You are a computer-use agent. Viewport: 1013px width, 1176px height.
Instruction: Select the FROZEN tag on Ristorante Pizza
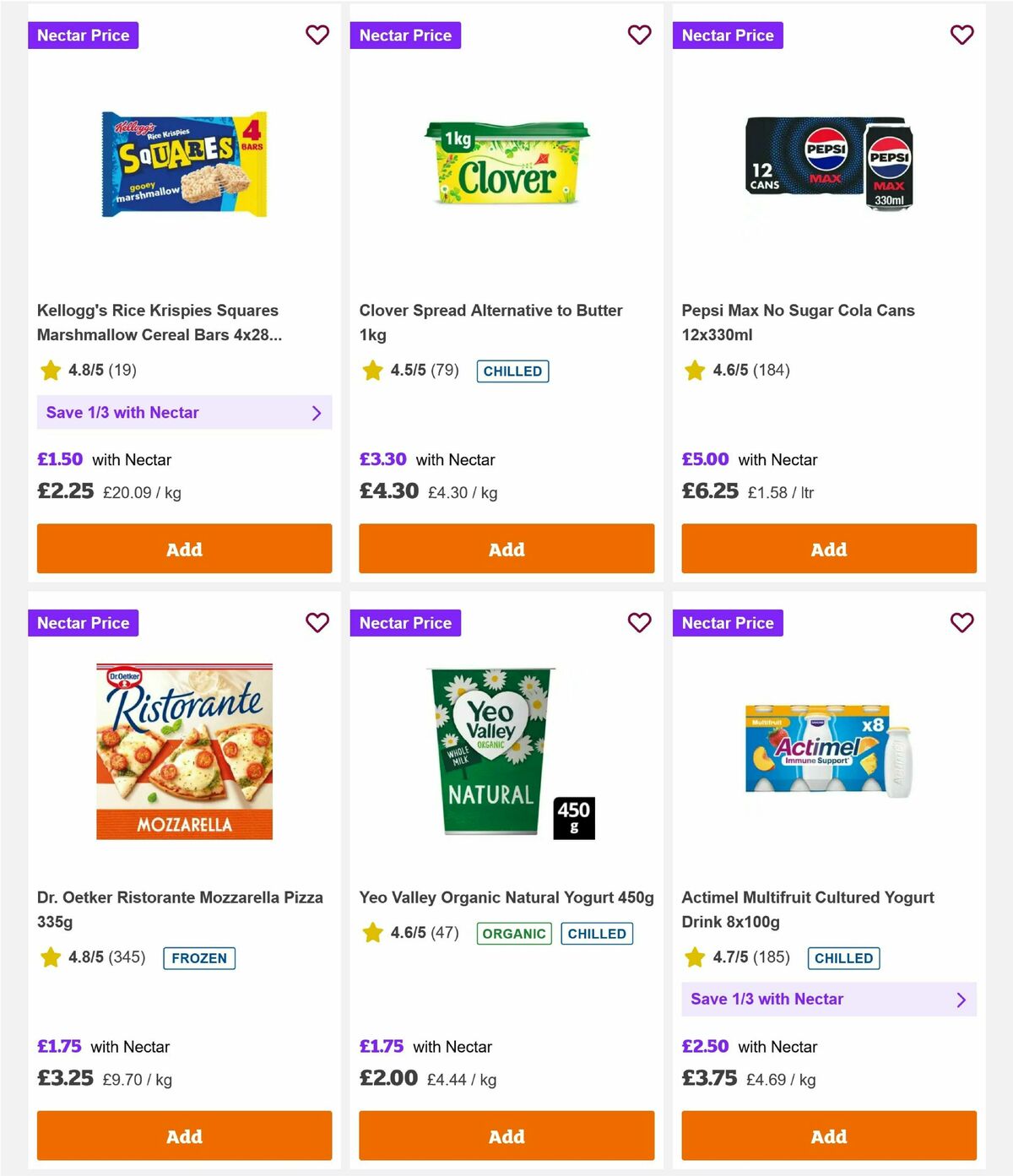click(198, 958)
